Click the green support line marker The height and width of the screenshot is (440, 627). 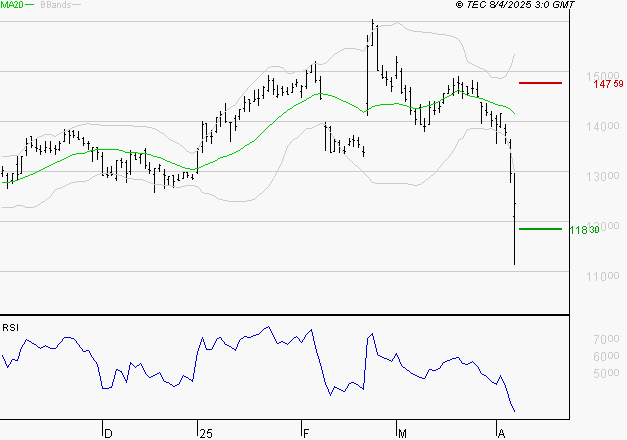pos(540,229)
